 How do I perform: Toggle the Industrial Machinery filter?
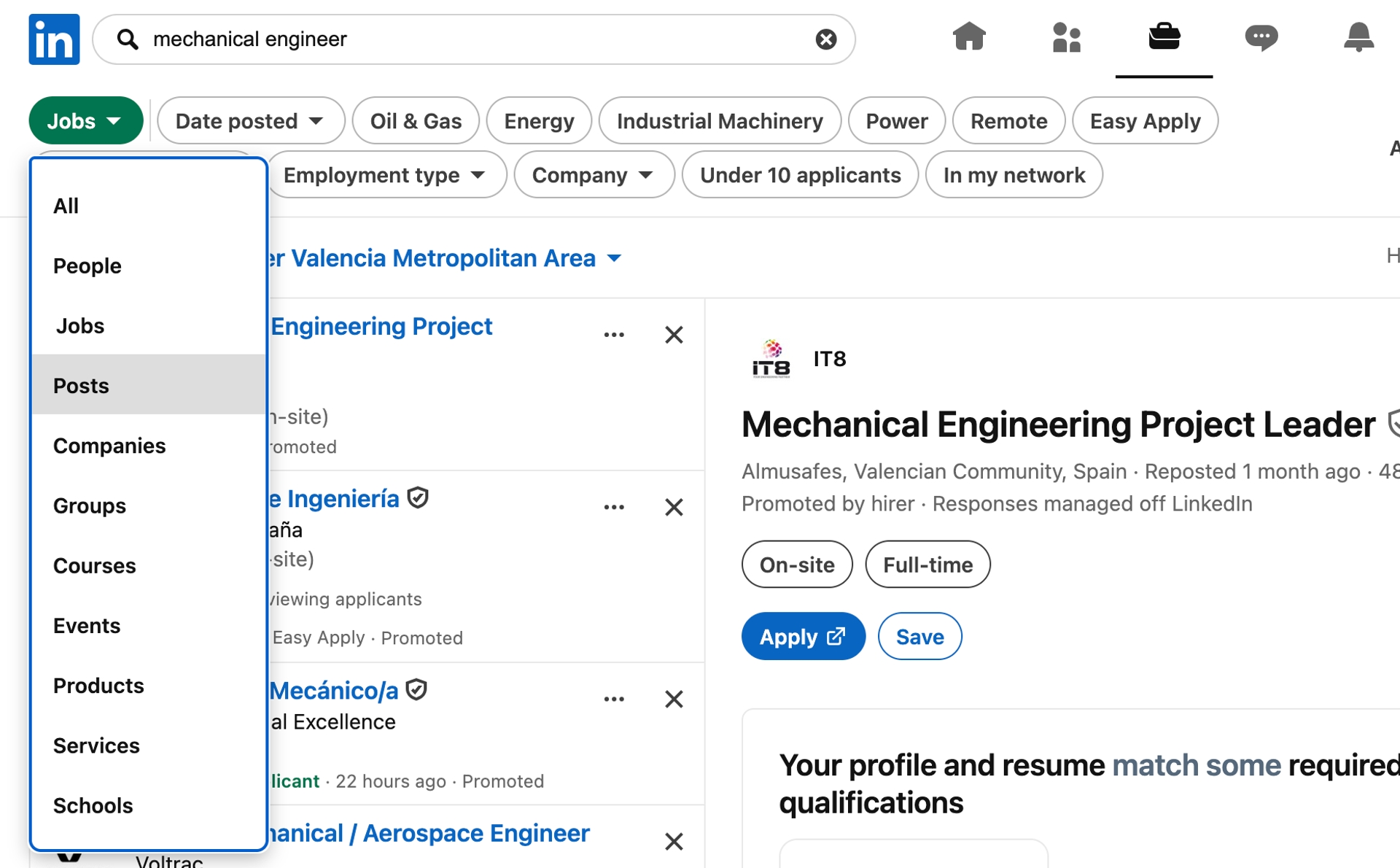click(x=720, y=120)
